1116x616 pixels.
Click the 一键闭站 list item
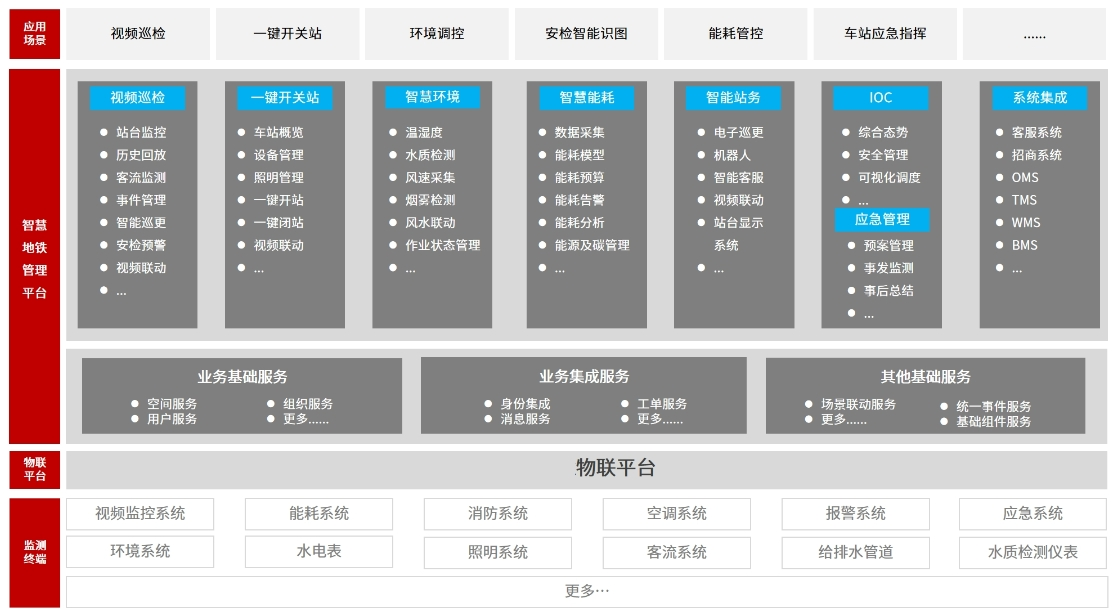(x=278, y=223)
